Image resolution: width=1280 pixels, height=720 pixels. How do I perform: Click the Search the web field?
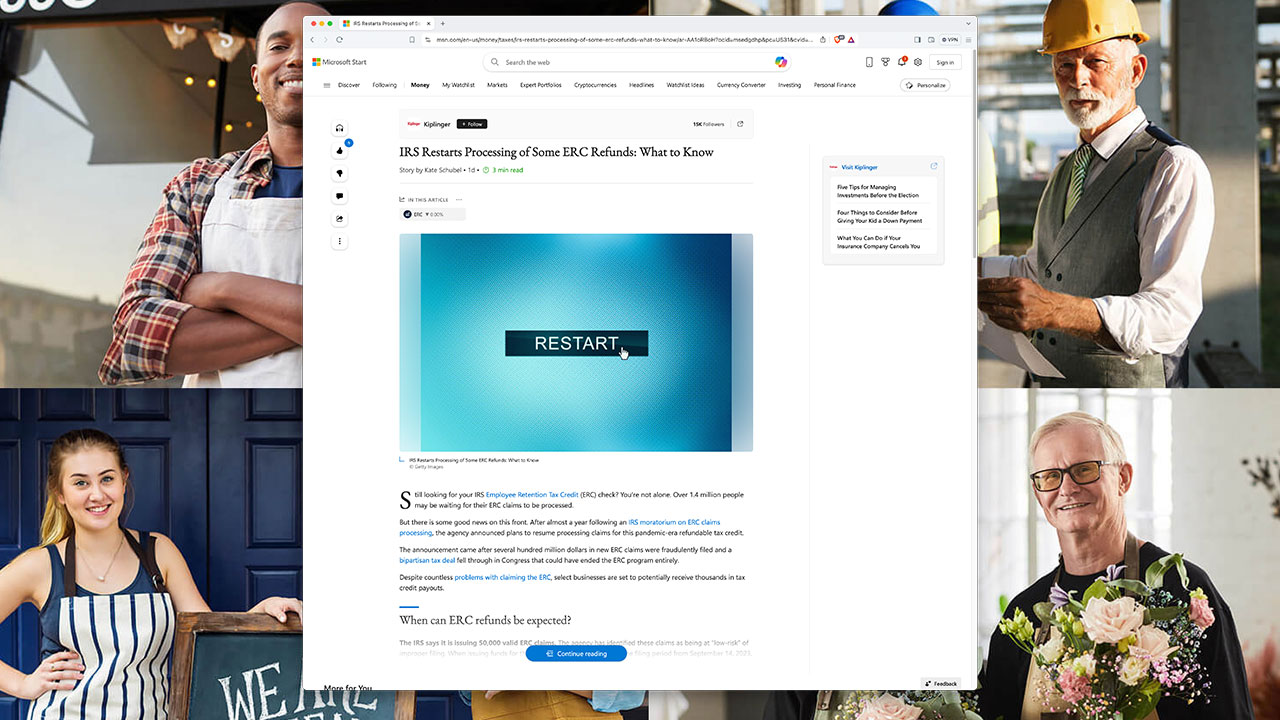point(637,62)
